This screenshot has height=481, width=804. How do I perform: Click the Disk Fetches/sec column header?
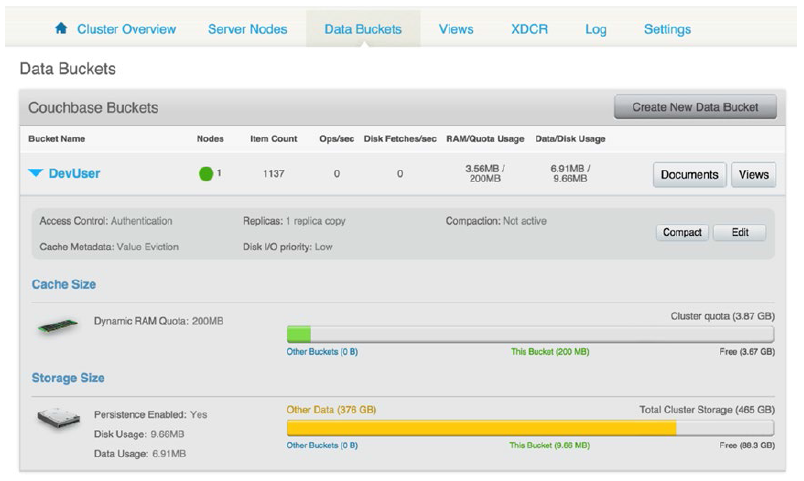[x=400, y=138]
